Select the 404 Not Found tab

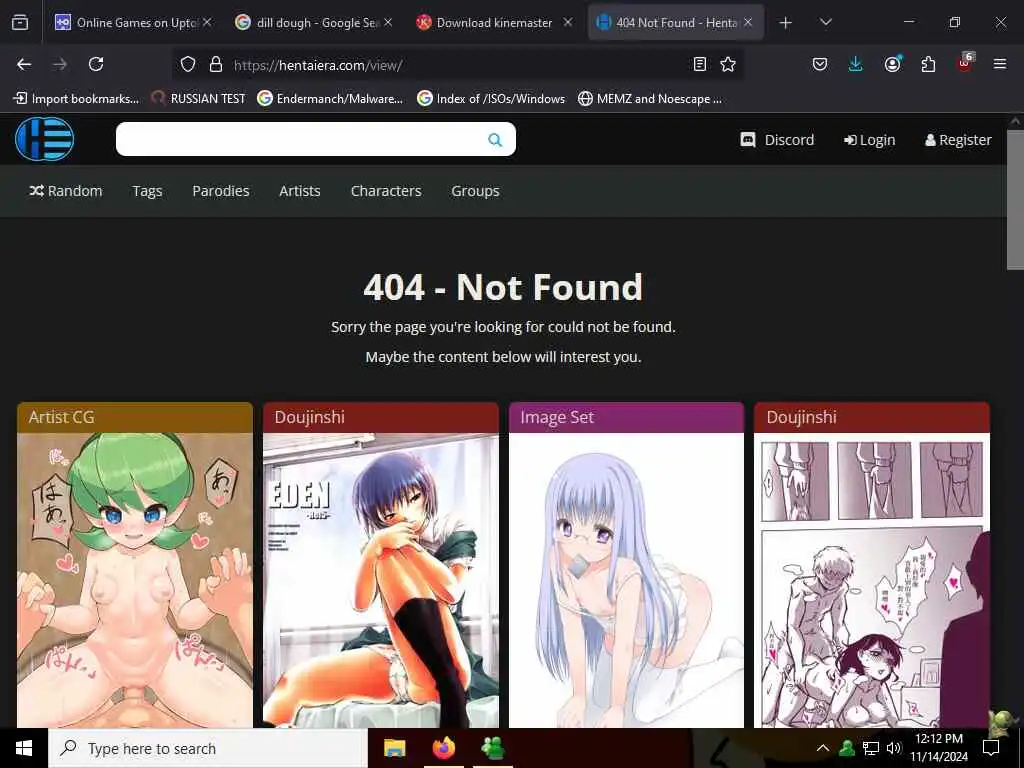[x=675, y=23]
